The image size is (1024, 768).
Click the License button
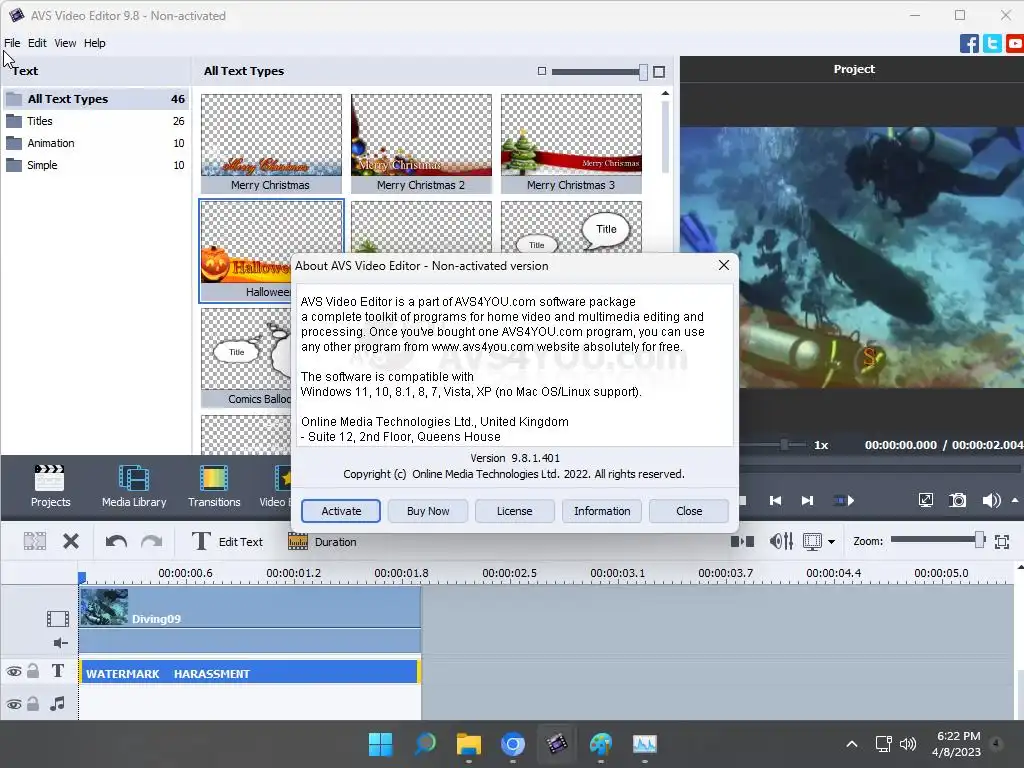515,511
